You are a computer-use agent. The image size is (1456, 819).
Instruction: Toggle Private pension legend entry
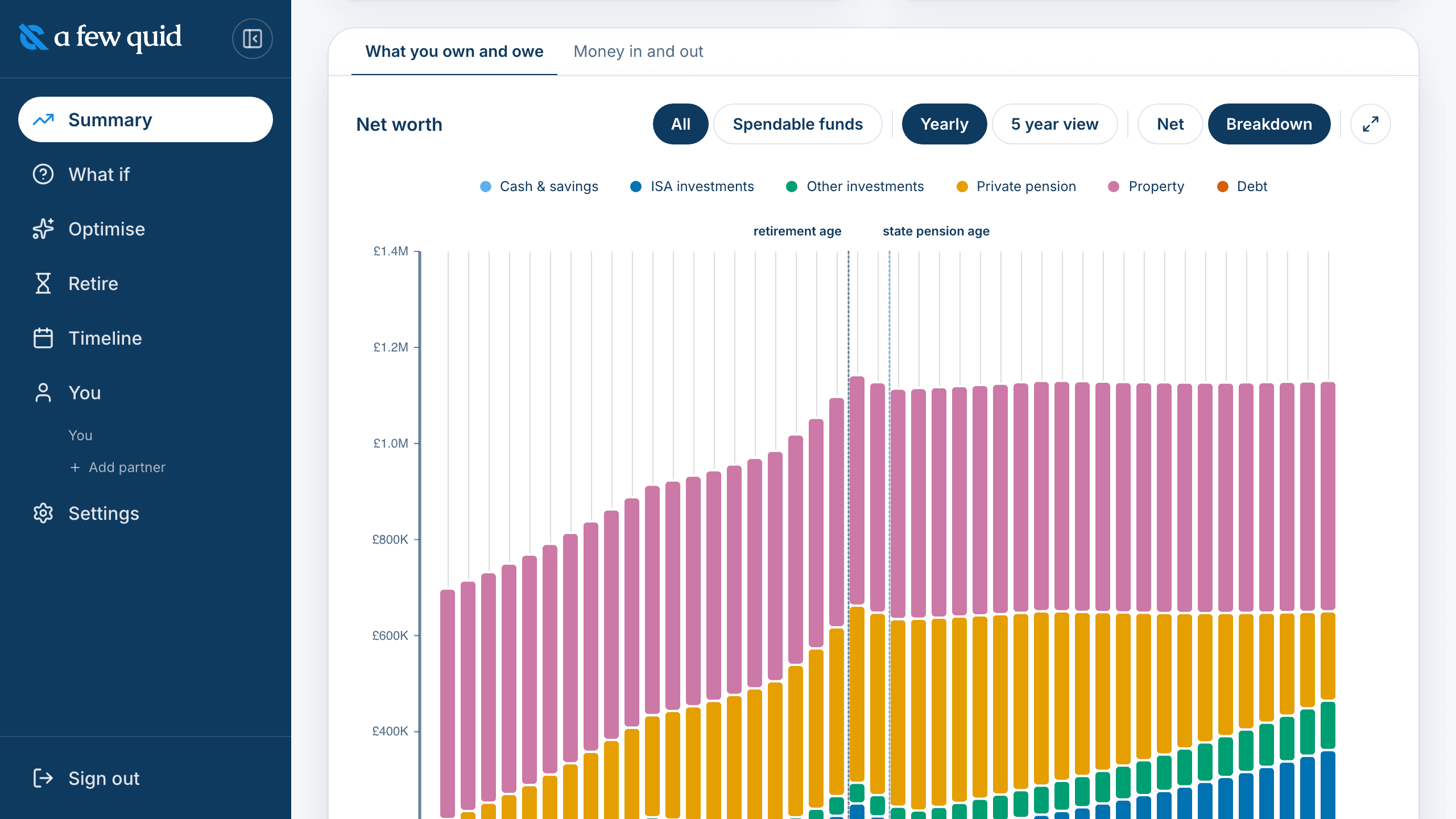(1016, 187)
